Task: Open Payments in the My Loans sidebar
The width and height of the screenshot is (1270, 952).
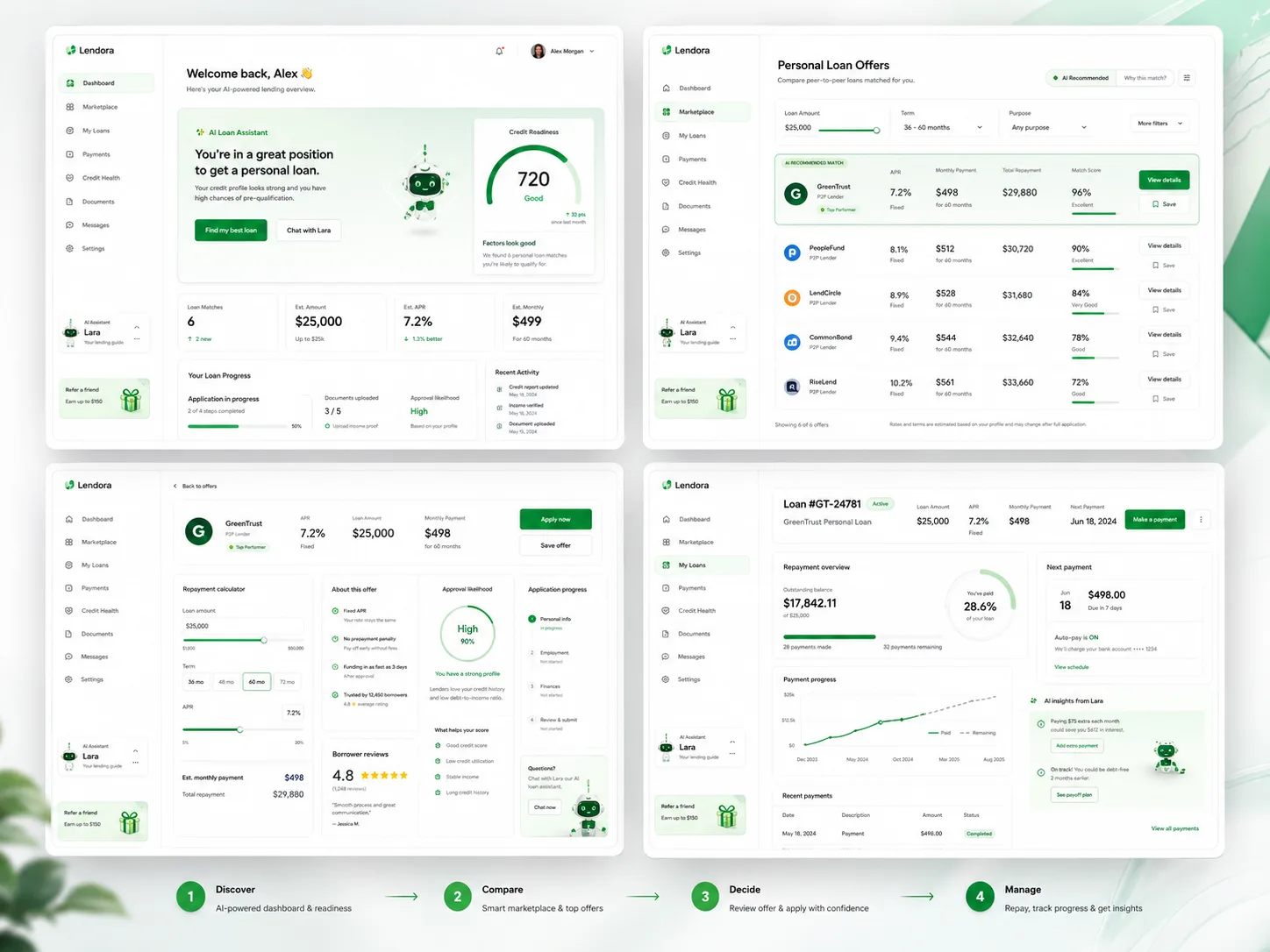Action: click(x=692, y=588)
